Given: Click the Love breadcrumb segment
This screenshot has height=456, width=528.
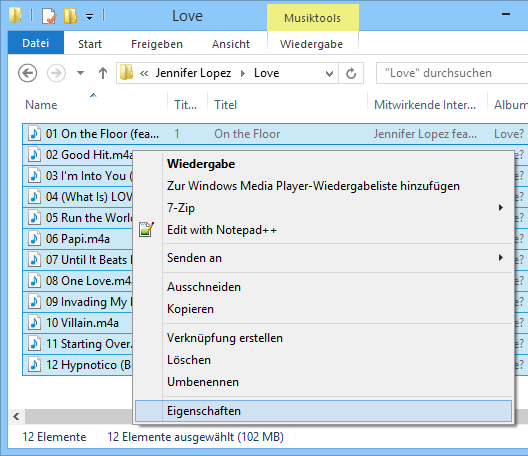Looking at the screenshot, I should (x=266, y=73).
